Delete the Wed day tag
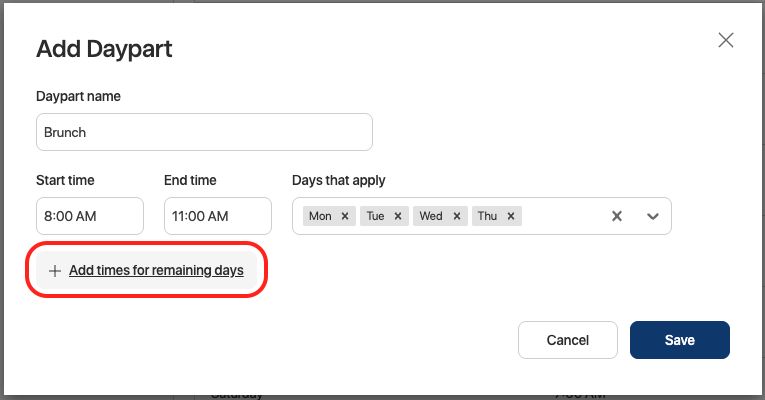Screen dimensions: 765x400 coord(456,216)
